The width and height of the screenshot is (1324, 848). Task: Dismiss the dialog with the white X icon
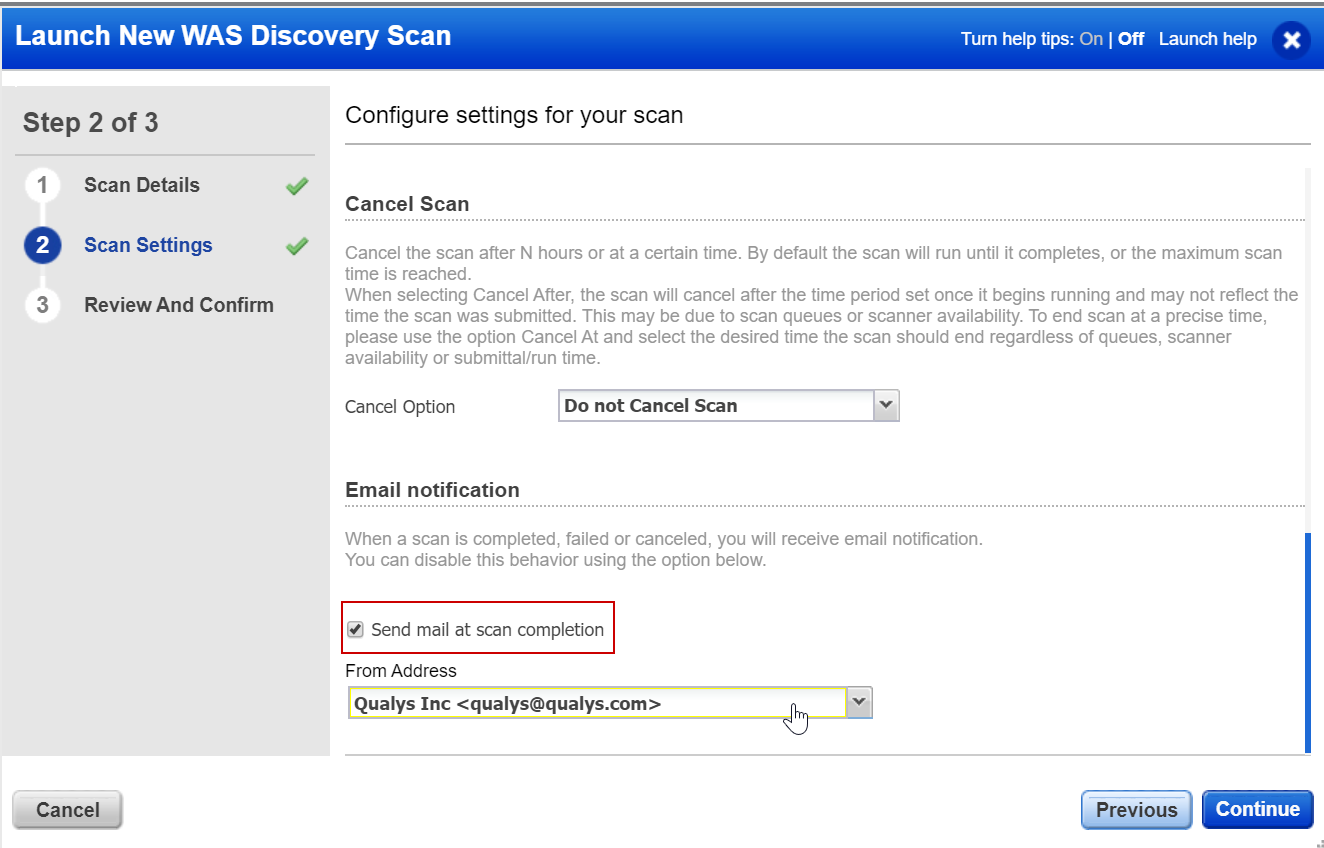pyautogui.click(x=1291, y=40)
